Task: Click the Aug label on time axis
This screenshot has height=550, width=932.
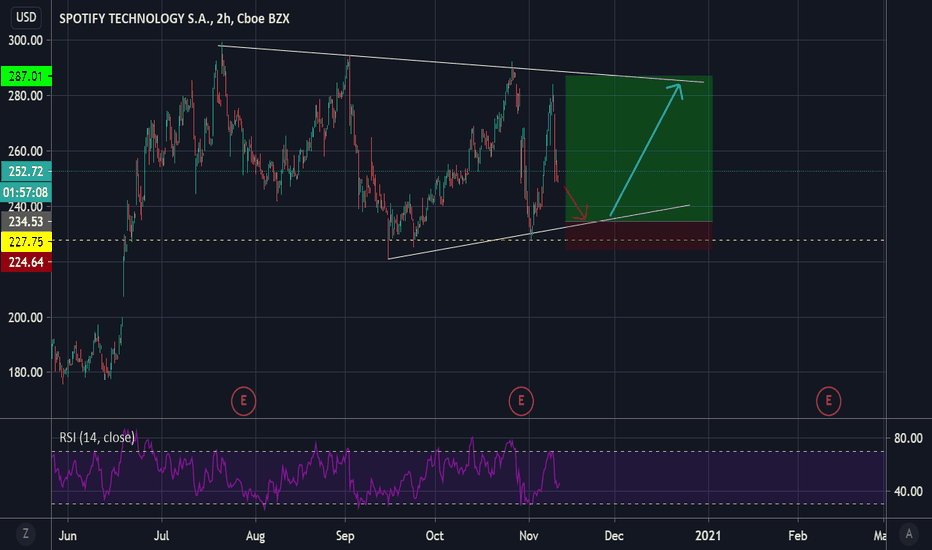Action: 255,536
